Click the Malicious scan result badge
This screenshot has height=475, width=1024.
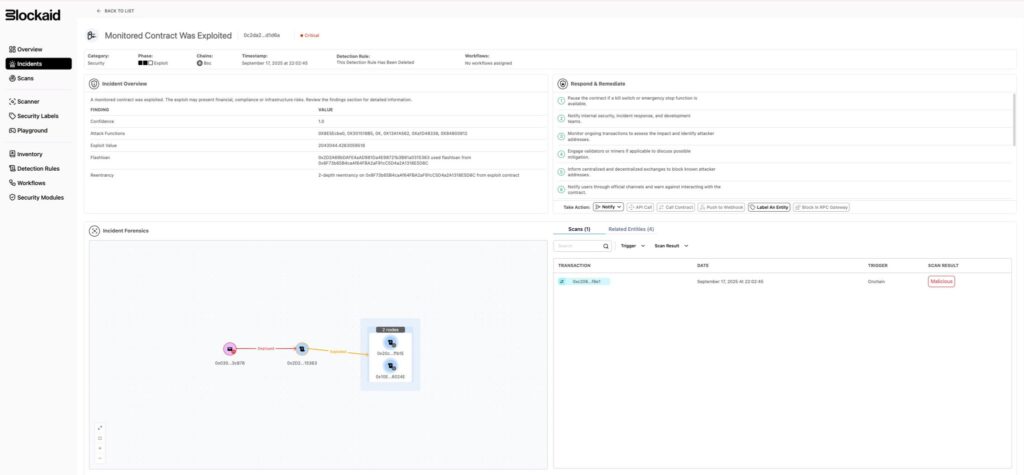[941, 282]
